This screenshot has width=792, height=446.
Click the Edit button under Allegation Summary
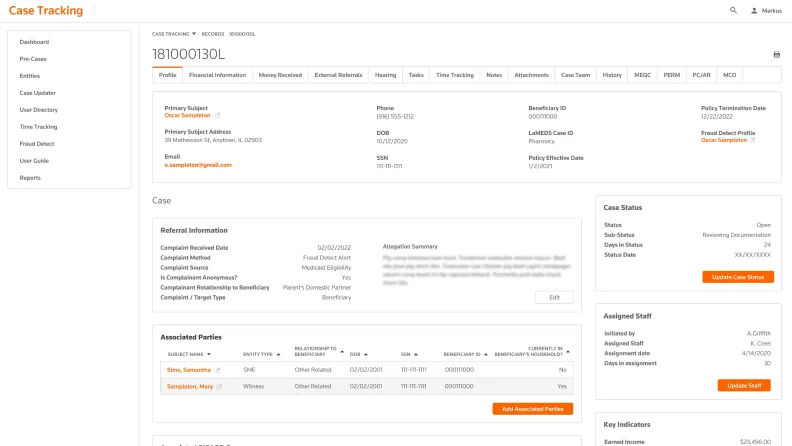click(x=554, y=297)
